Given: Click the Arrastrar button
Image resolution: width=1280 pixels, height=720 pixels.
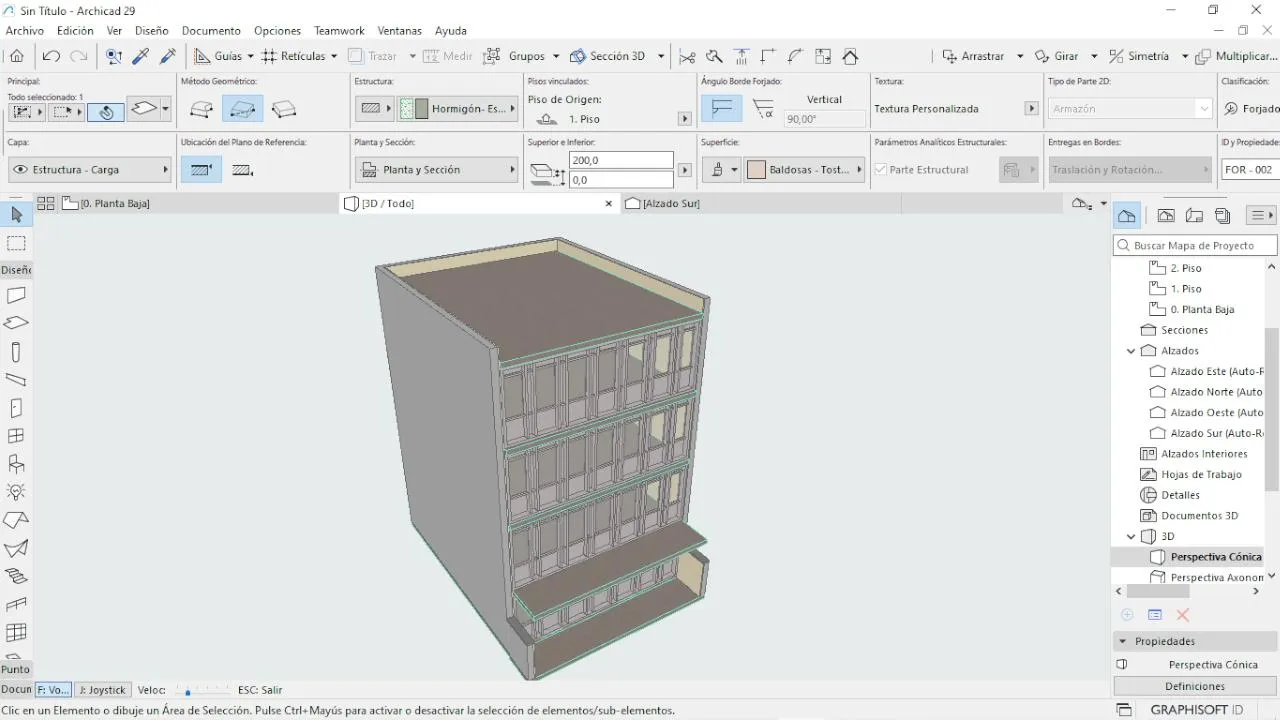Looking at the screenshot, I should [973, 56].
